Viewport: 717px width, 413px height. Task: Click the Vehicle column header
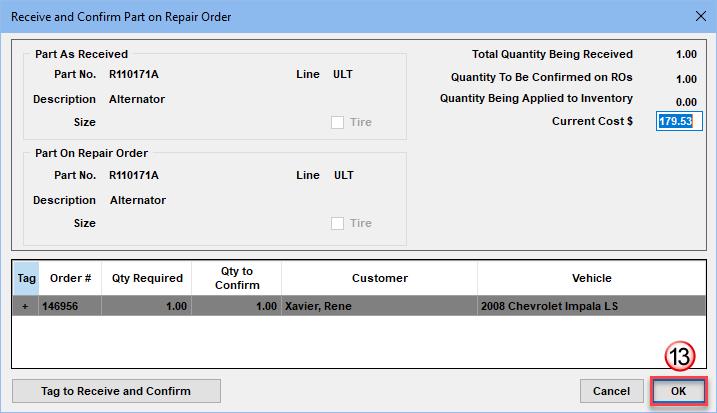(591, 278)
